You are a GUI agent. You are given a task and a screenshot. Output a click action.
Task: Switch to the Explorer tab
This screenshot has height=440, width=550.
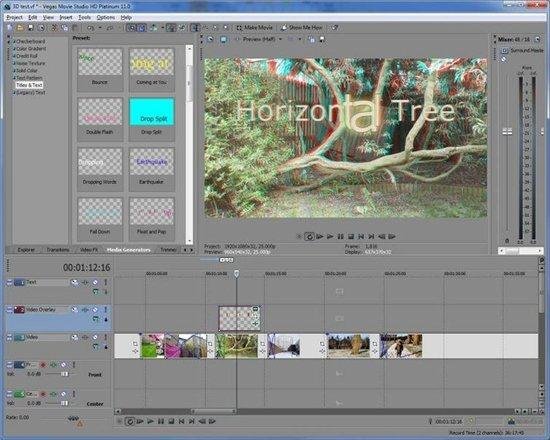[26, 250]
